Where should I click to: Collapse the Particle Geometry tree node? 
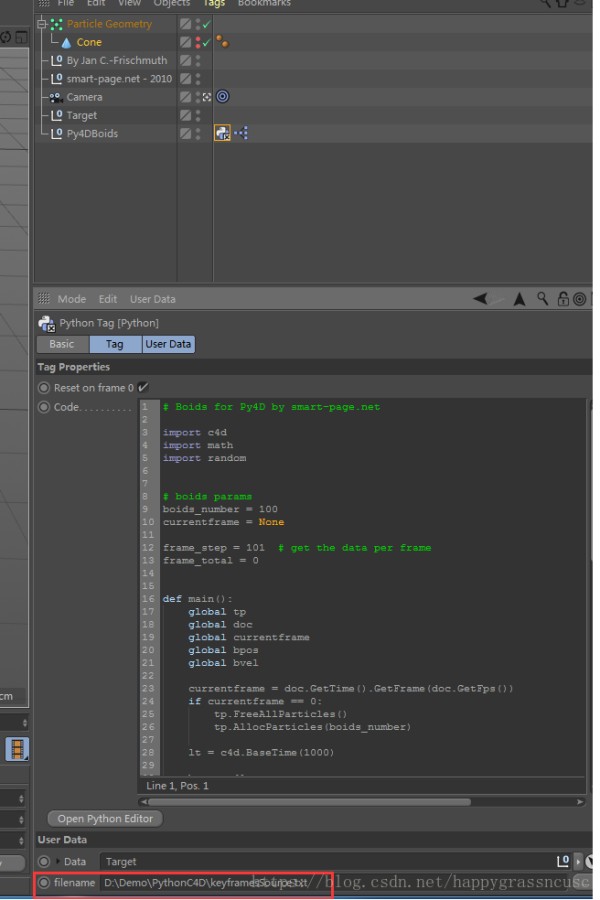coord(41,24)
